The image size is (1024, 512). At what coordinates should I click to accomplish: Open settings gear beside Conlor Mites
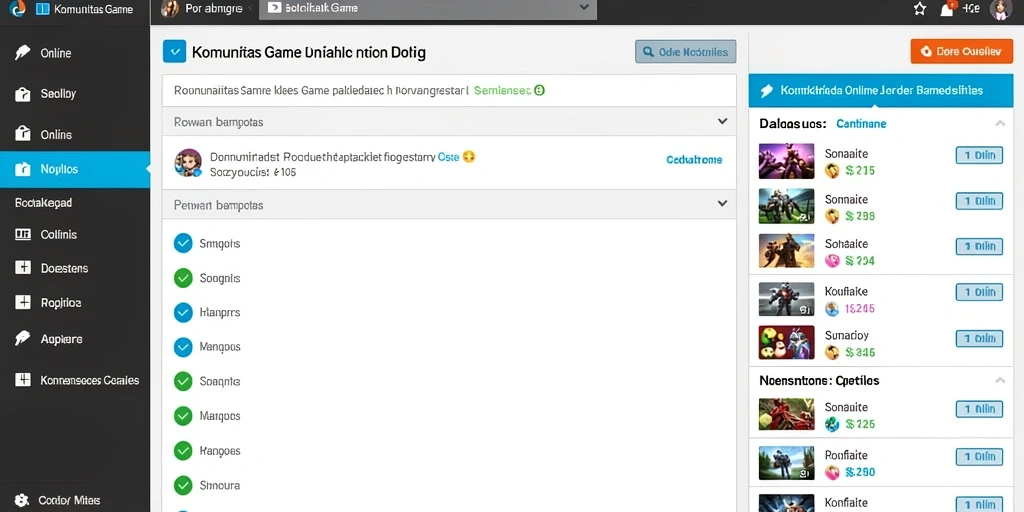click(x=22, y=500)
